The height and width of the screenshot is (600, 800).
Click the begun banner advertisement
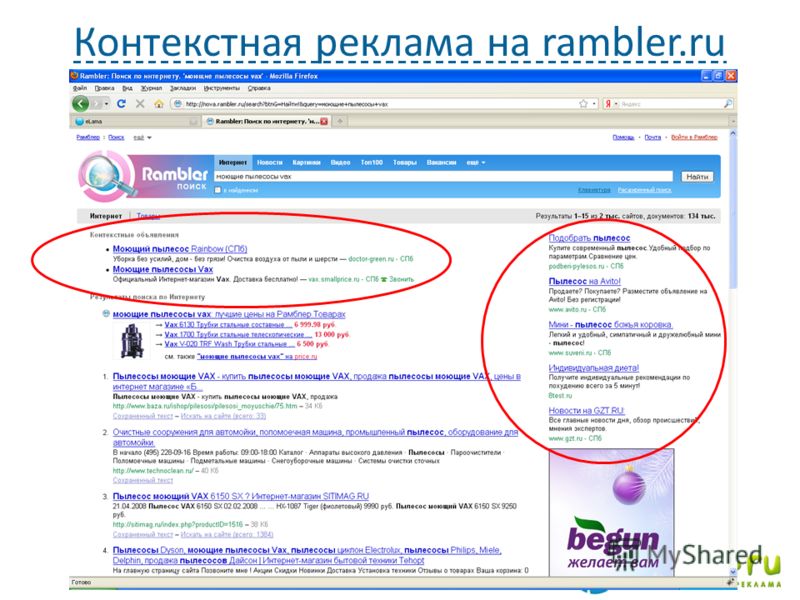tap(611, 512)
